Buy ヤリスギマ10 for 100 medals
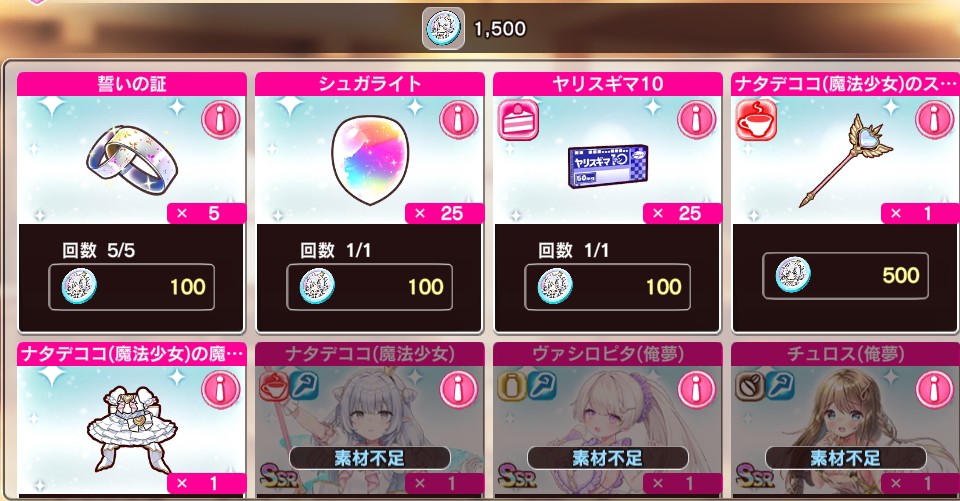 pyautogui.click(x=608, y=287)
